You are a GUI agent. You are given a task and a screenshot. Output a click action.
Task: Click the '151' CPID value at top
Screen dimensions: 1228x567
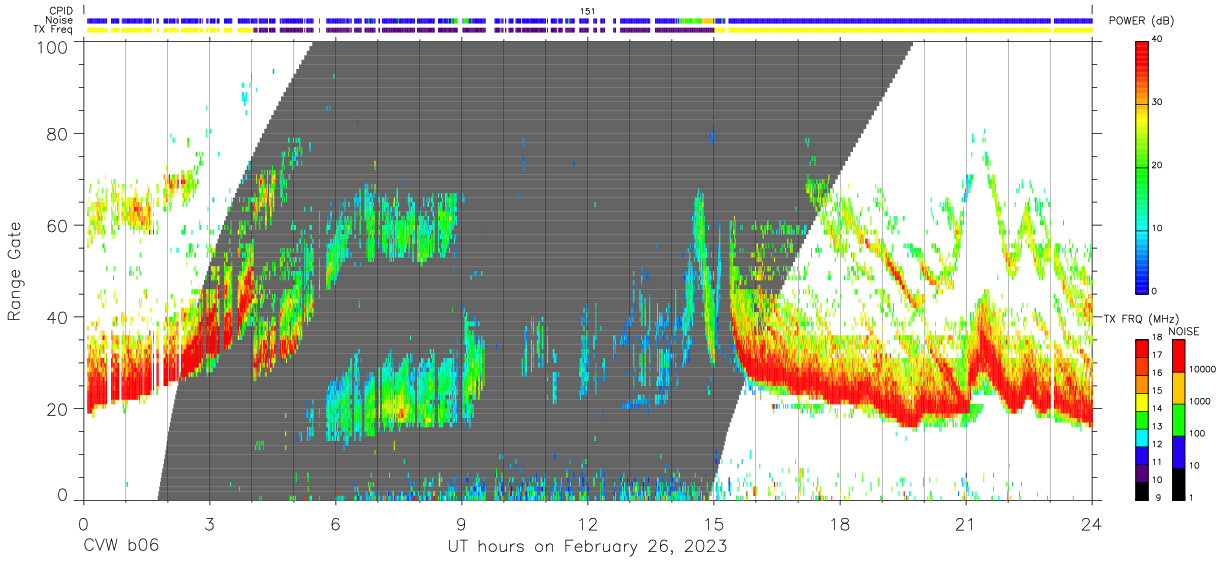tap(587, 11)
